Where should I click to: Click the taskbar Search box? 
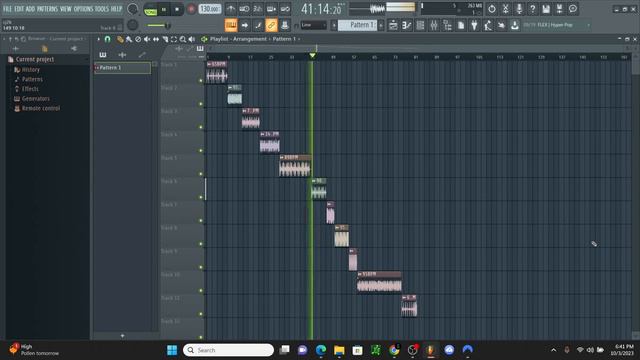[x=228, y=350]
